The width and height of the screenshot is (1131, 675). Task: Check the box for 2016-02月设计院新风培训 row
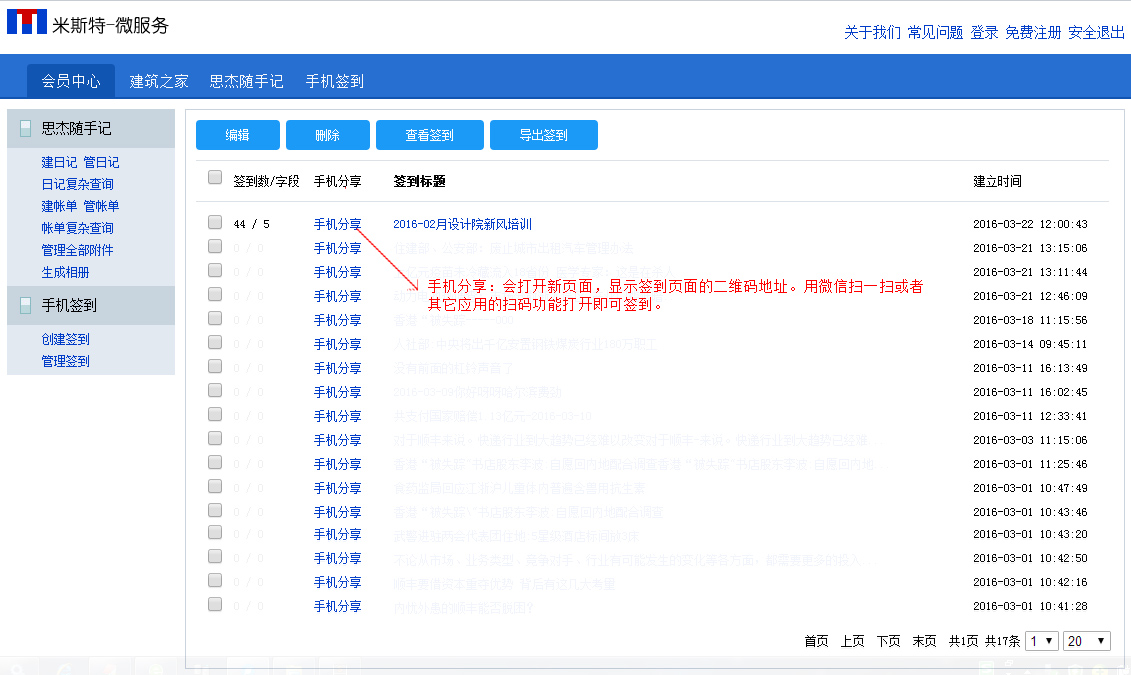pyautogui.click(x=215, y=222)
